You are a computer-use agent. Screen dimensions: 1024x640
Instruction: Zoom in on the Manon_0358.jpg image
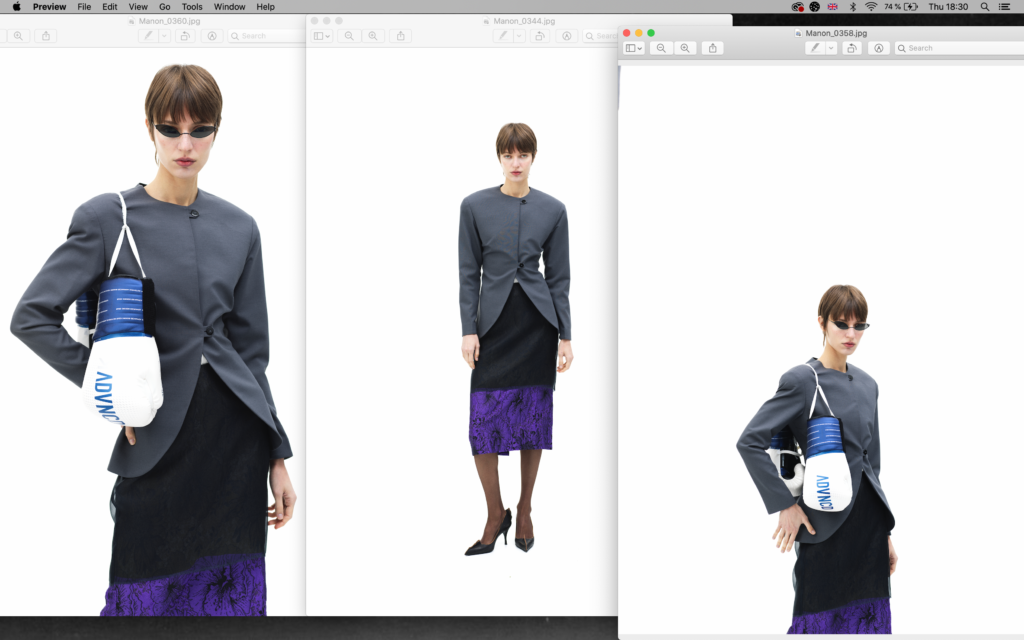685,48
